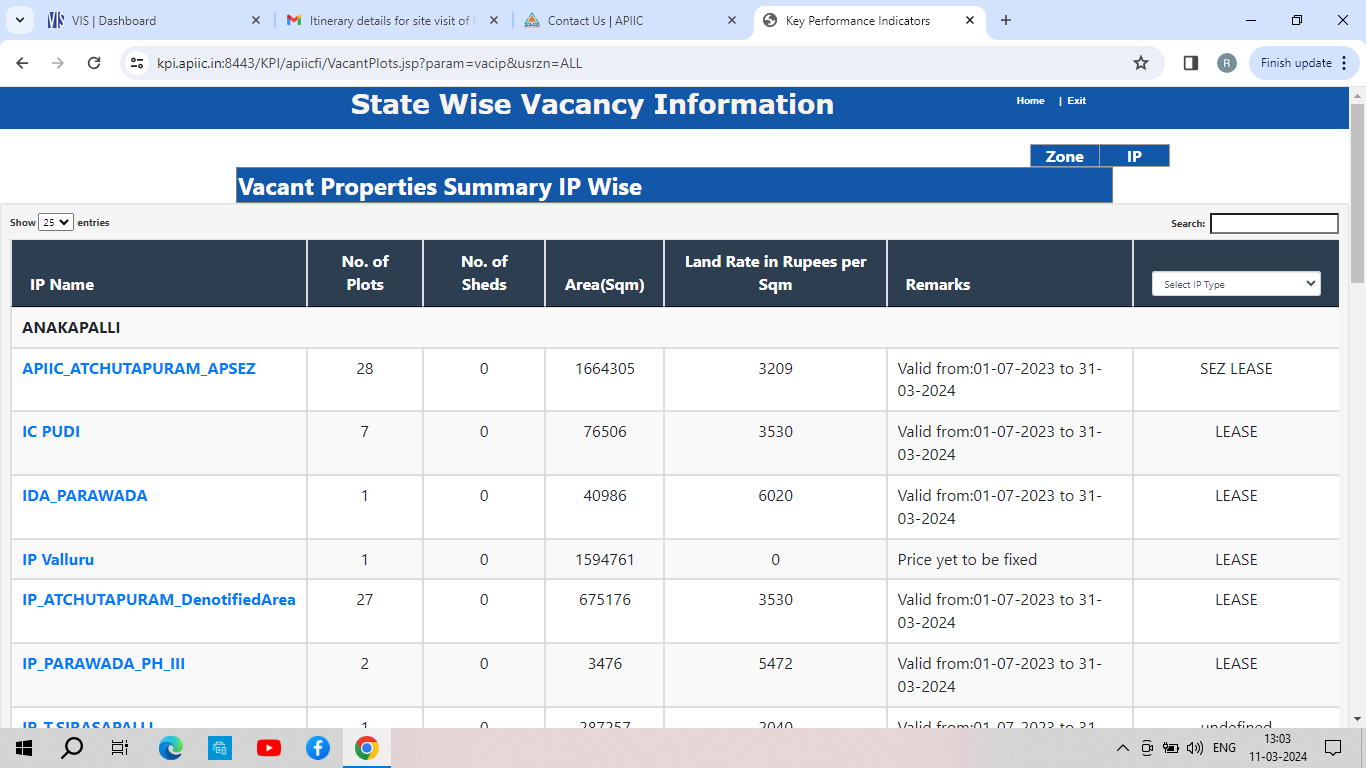The width and height of the screenshot is (1366, 768).
Task: Click the browser forward arrow
Action: point(58,63)
